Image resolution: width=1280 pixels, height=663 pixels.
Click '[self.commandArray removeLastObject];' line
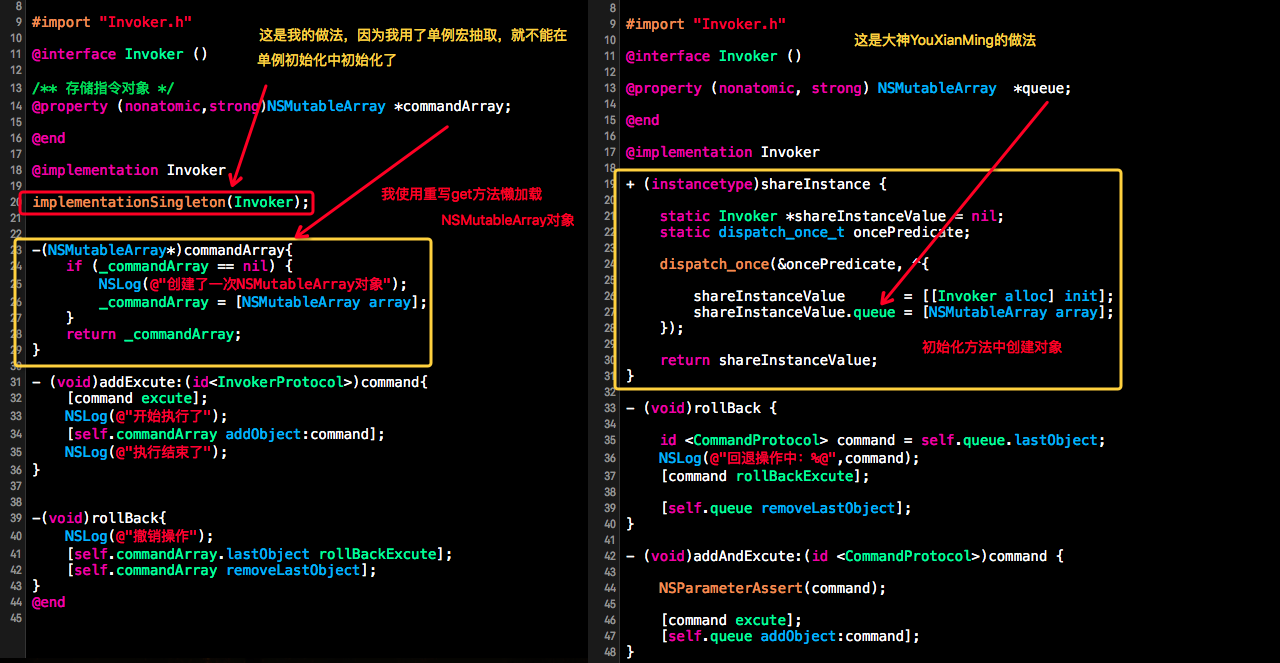[221, 570]
